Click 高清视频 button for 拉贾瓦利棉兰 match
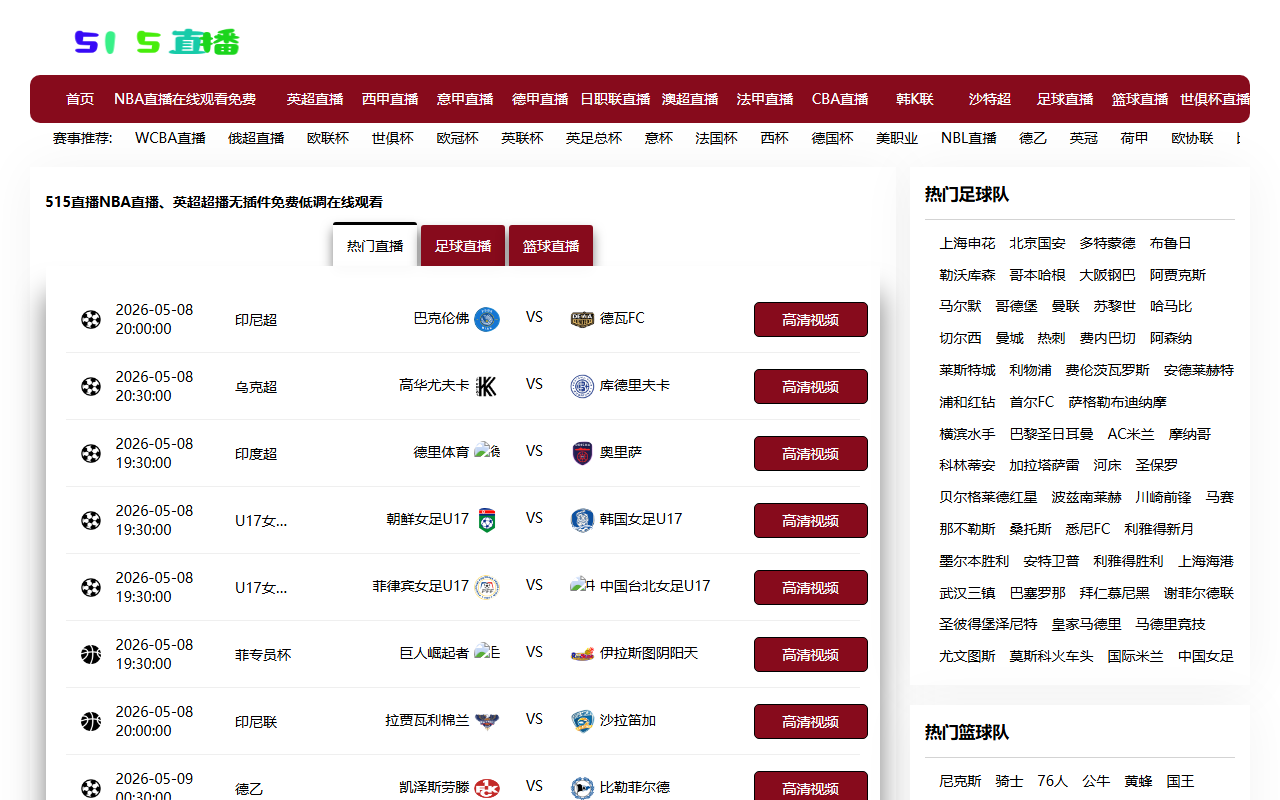Viewport: 1280px width, 800px height. (x=811, y=722)
